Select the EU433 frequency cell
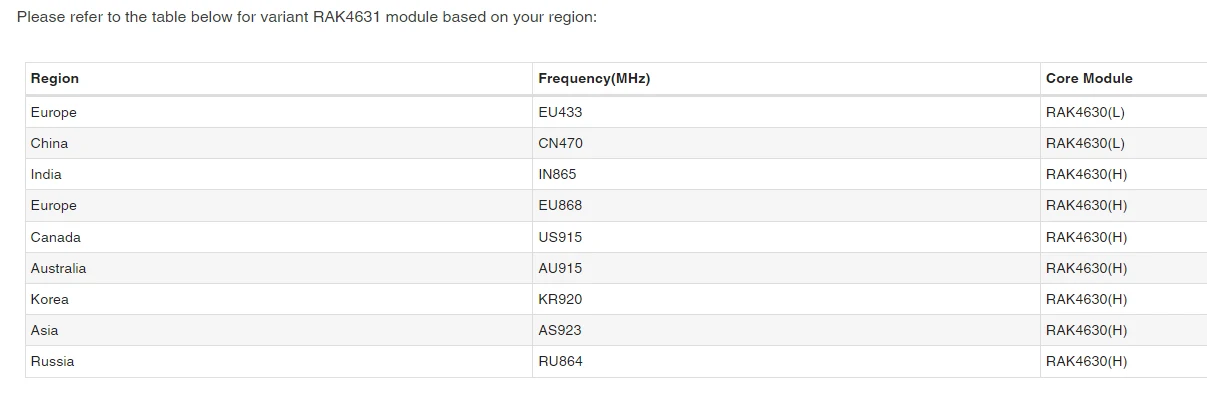 coord(559,112)
